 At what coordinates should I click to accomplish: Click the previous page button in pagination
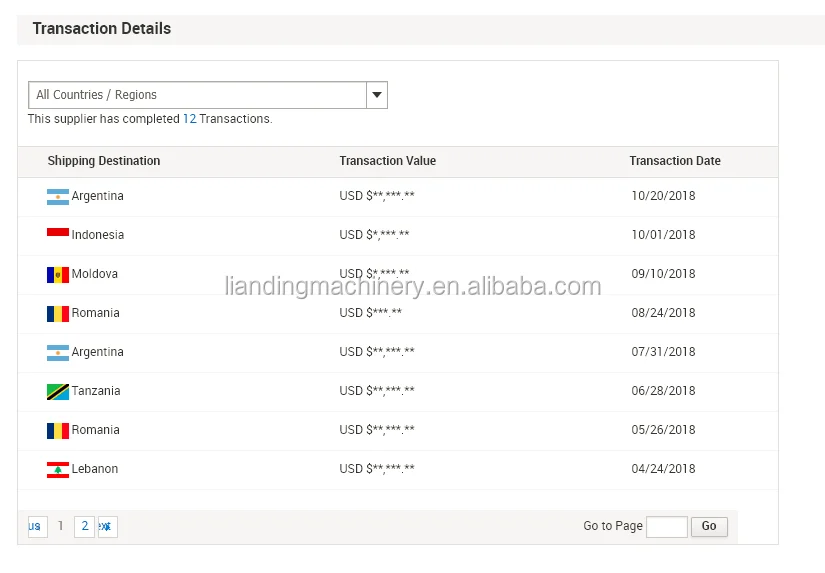pos(37,526)
